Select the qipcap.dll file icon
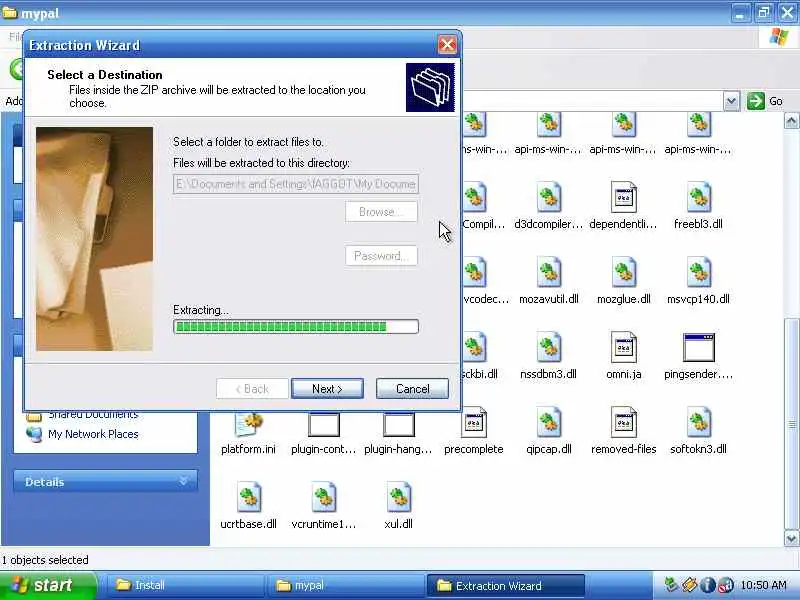This screenshot has width=800, height=600. point(548,422)
